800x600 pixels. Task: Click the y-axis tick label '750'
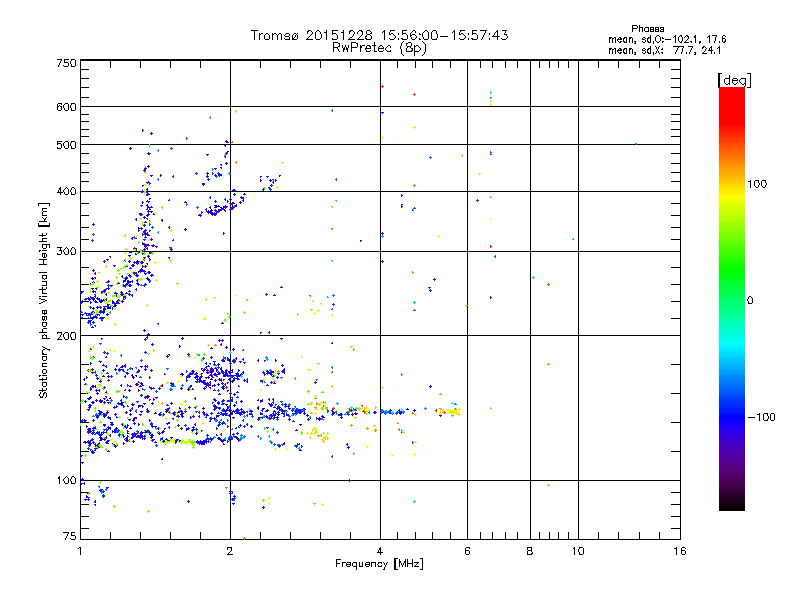[x=66, y=63]
